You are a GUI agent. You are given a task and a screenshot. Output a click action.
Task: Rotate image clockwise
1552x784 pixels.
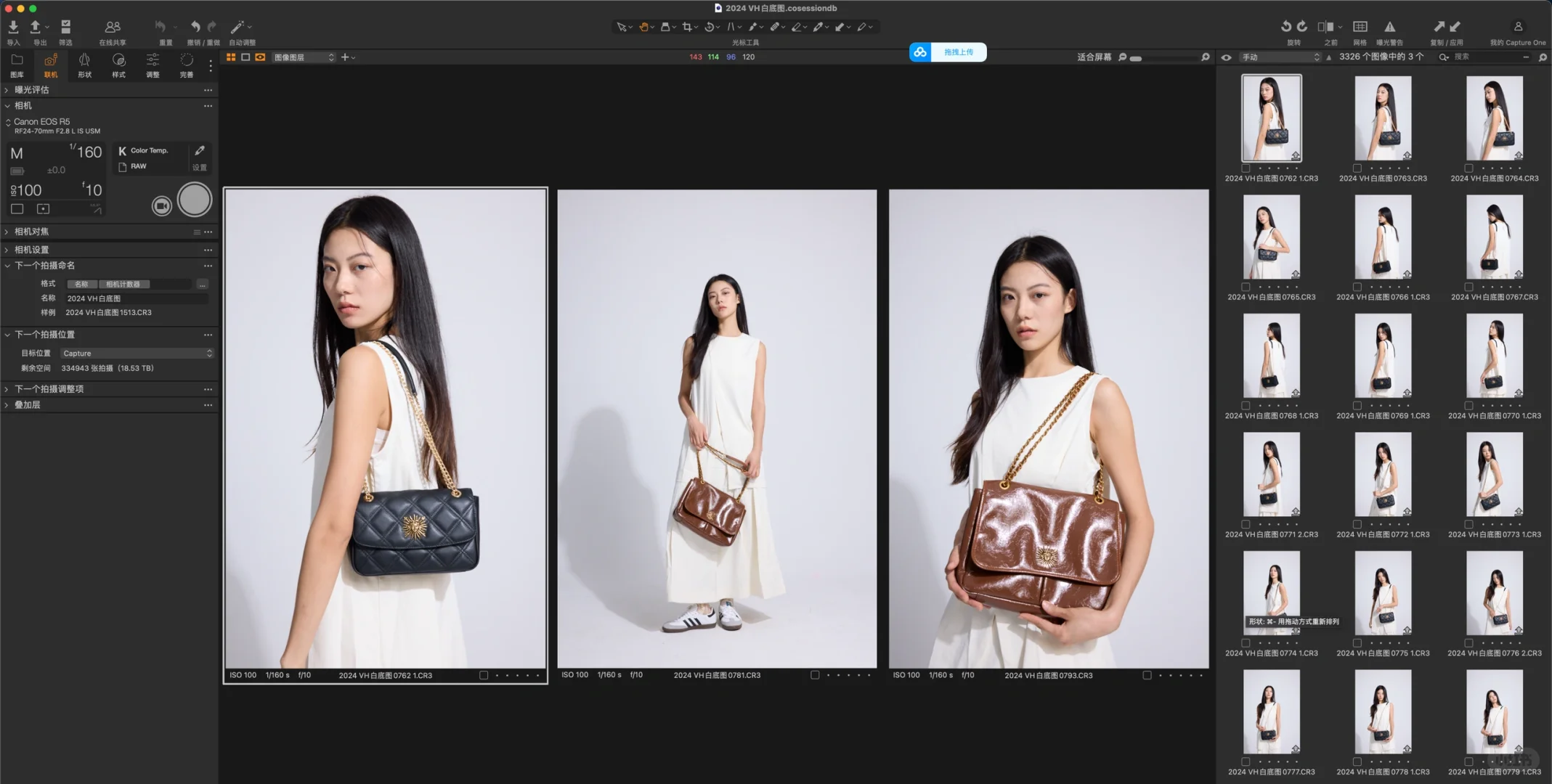(x=1302, y=27)
